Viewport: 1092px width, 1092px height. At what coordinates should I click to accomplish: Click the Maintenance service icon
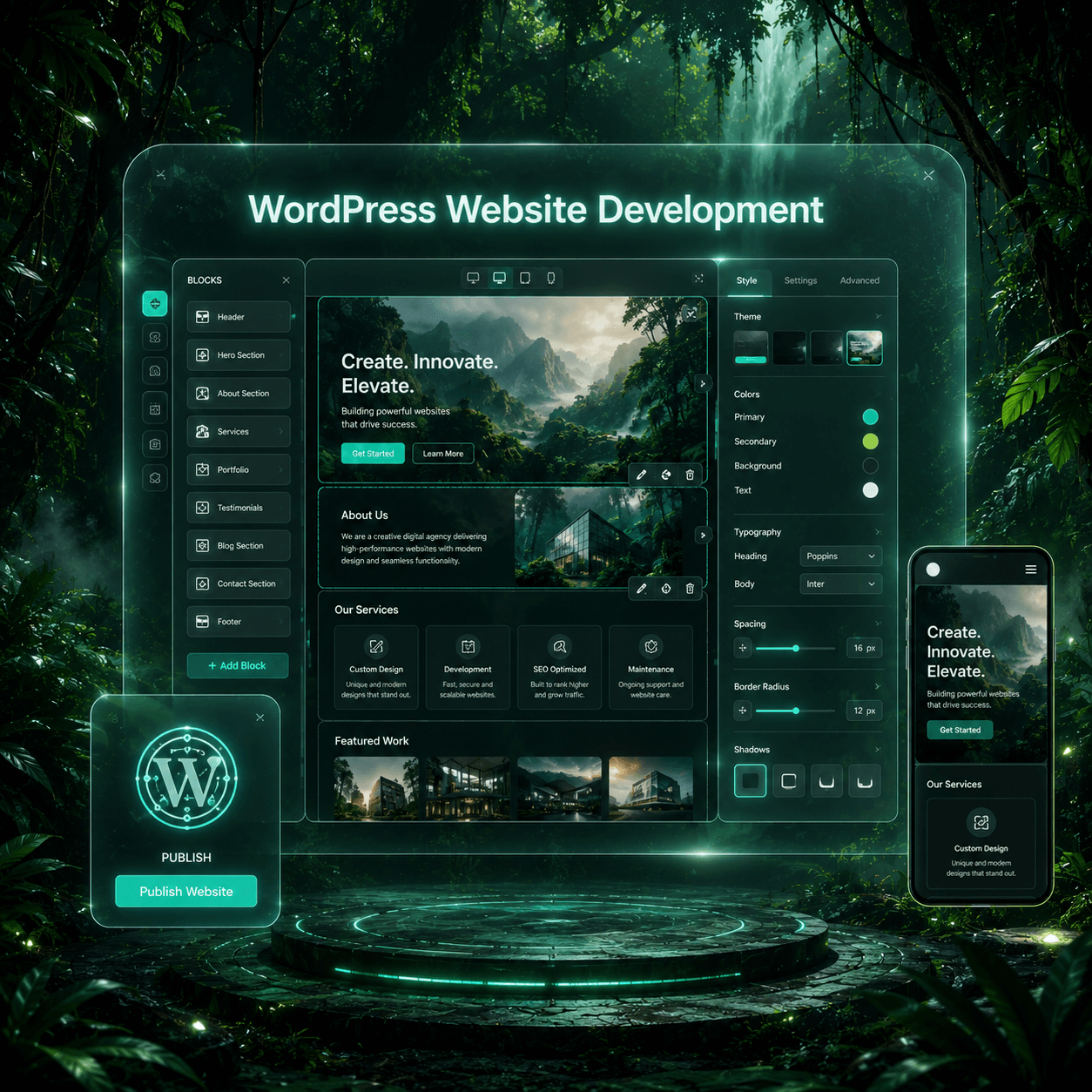(651, 646)
